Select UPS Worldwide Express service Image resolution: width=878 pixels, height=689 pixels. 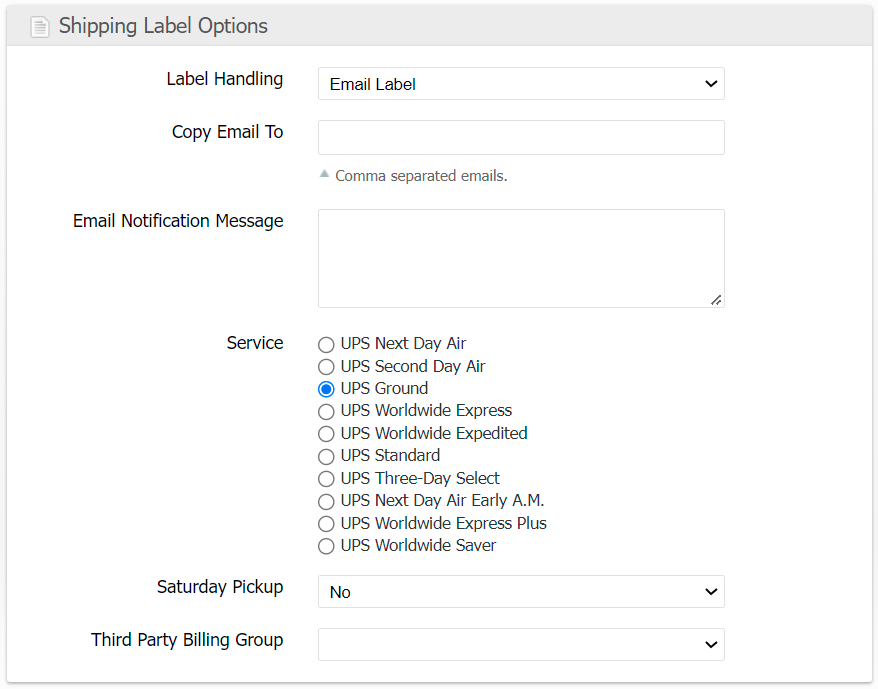click(326, 411)
